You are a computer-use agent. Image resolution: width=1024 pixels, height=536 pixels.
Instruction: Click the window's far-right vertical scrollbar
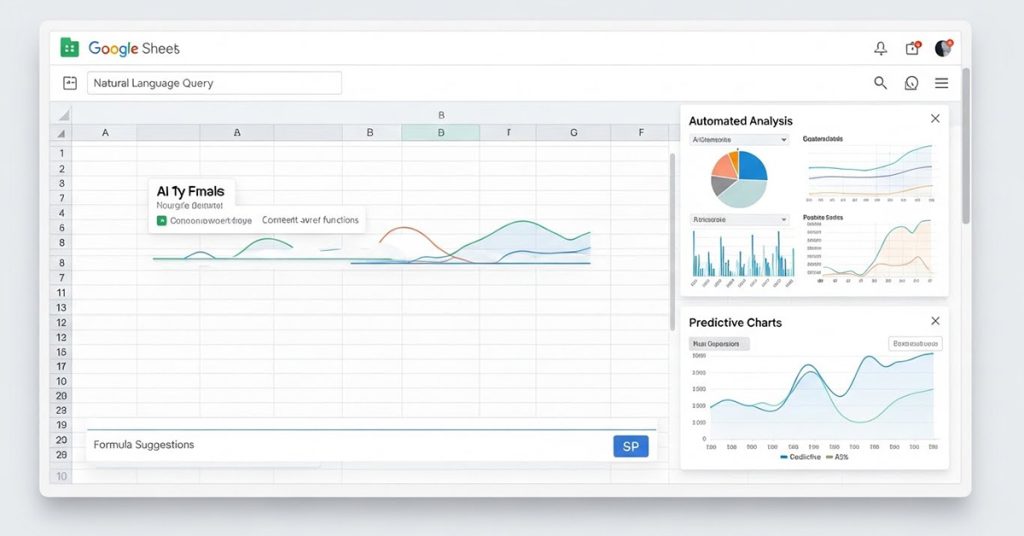[966, 145]
